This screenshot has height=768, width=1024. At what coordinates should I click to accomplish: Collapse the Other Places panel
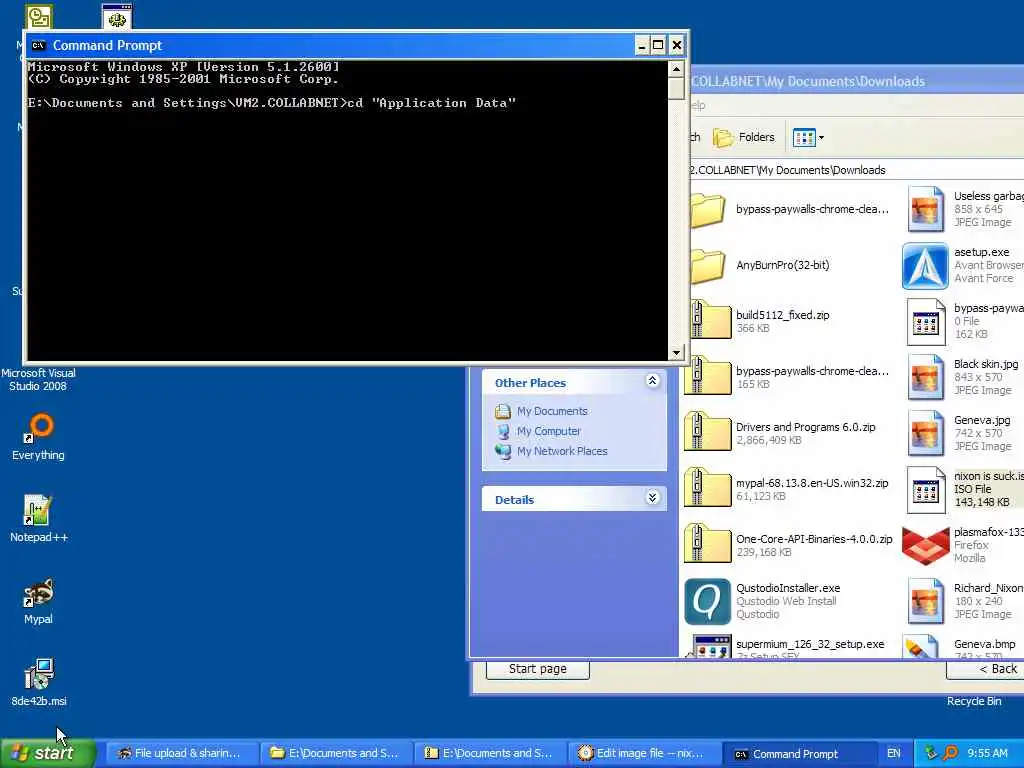click(x=652, y=381)
